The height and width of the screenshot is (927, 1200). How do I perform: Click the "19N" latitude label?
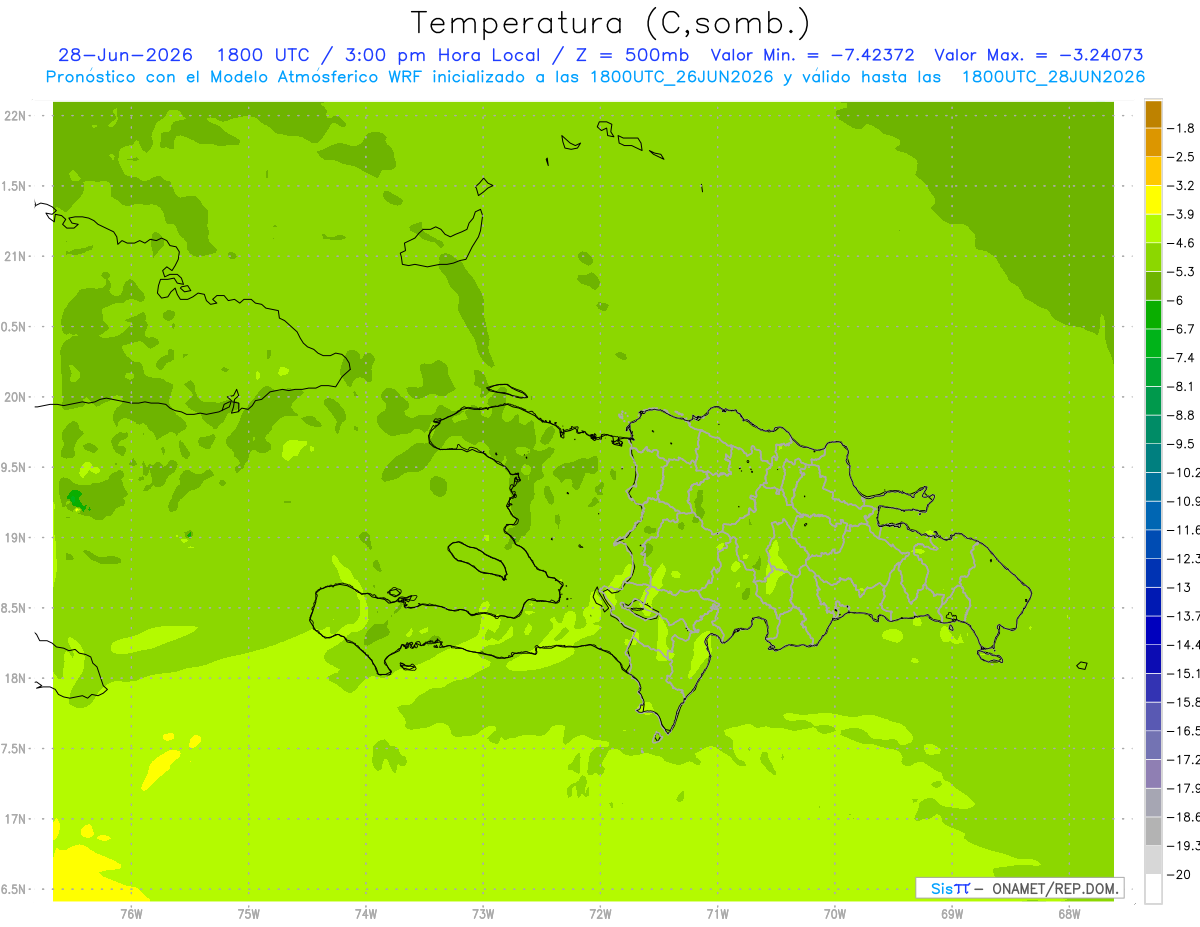(14, 538)
